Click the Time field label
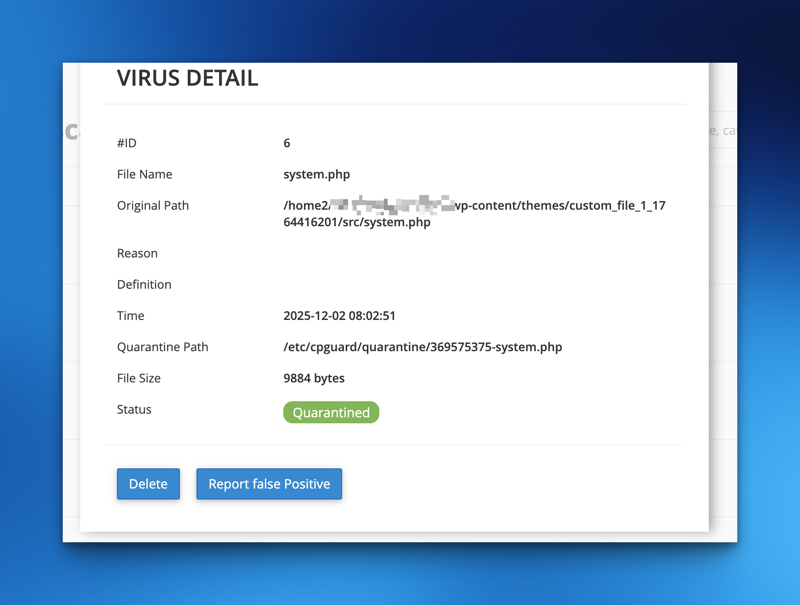The height and width of the screenshot is (605, 800). (x=130, y=316)
